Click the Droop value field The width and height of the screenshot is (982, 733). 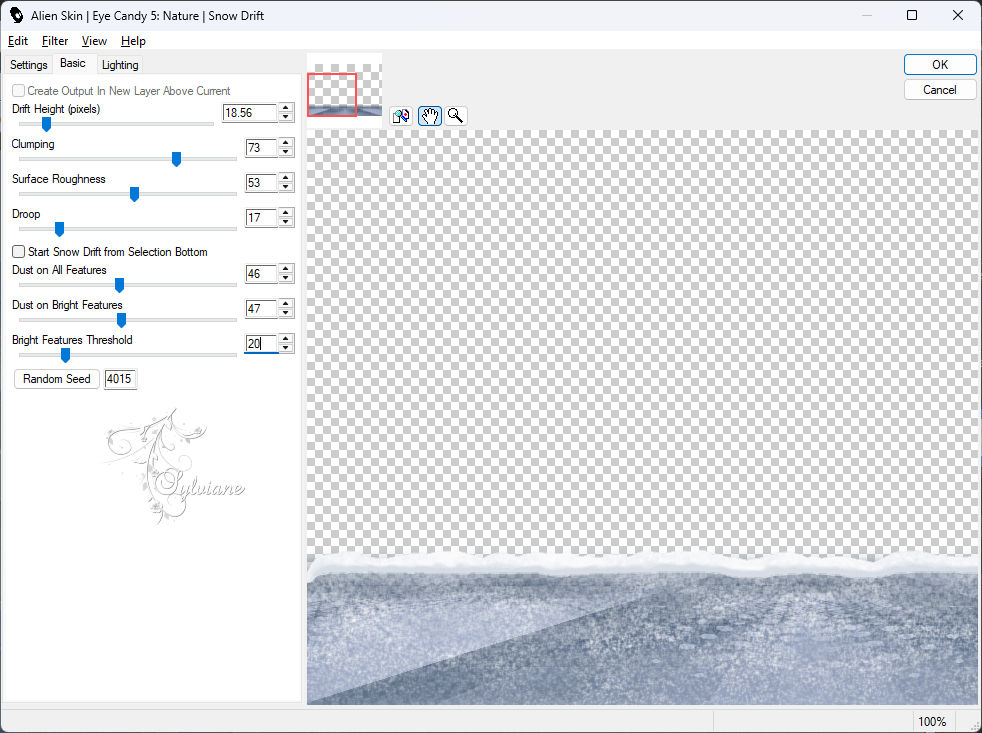click(261, 218)
